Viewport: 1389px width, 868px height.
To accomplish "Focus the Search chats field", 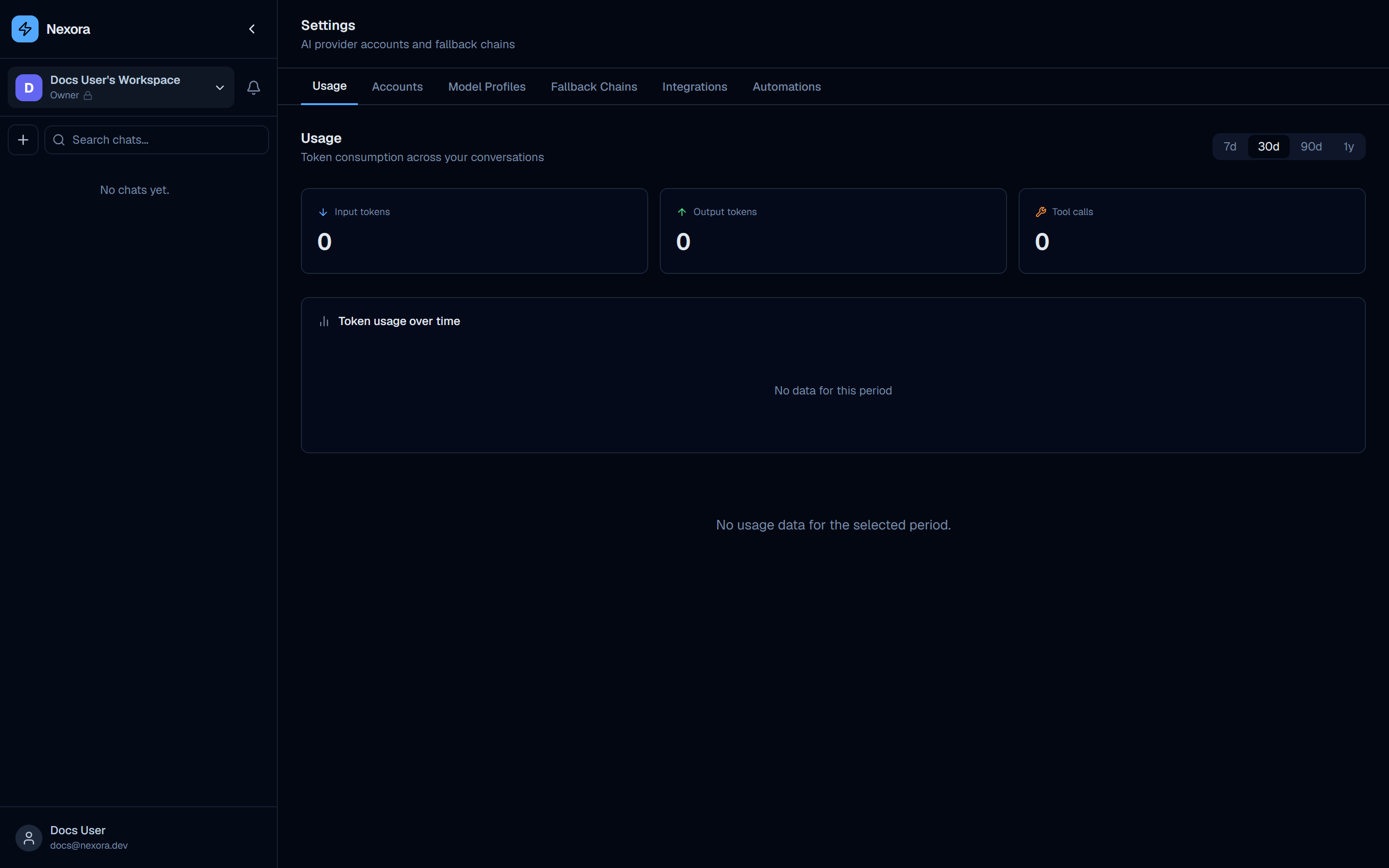I will [157, 140].
